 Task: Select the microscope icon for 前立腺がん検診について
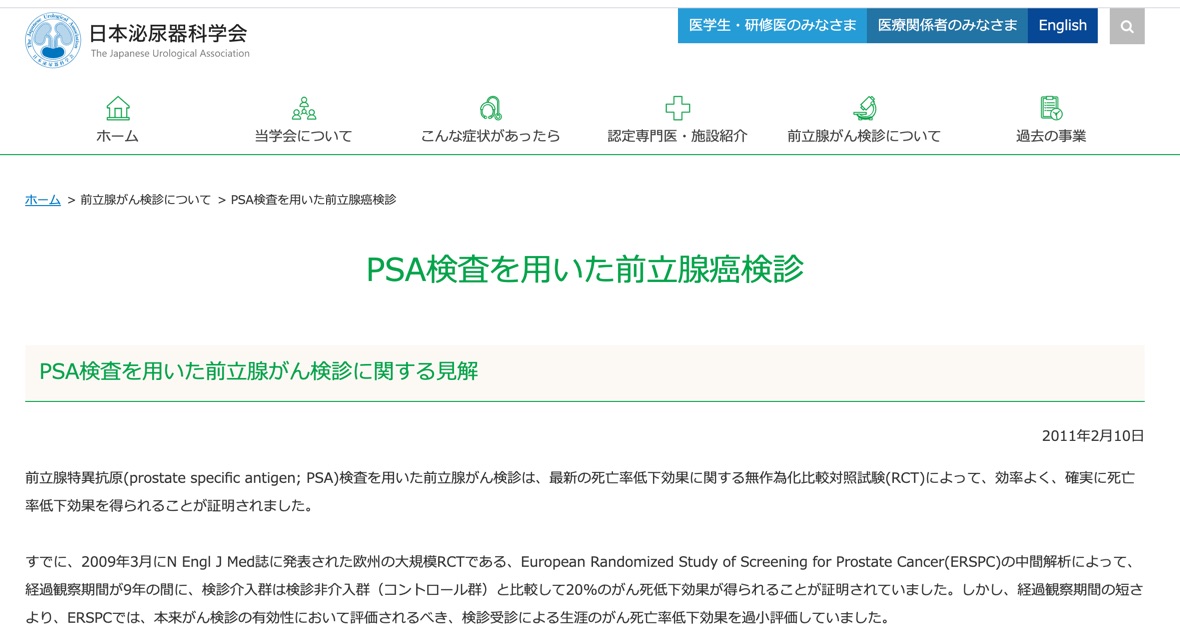[865, 108]
